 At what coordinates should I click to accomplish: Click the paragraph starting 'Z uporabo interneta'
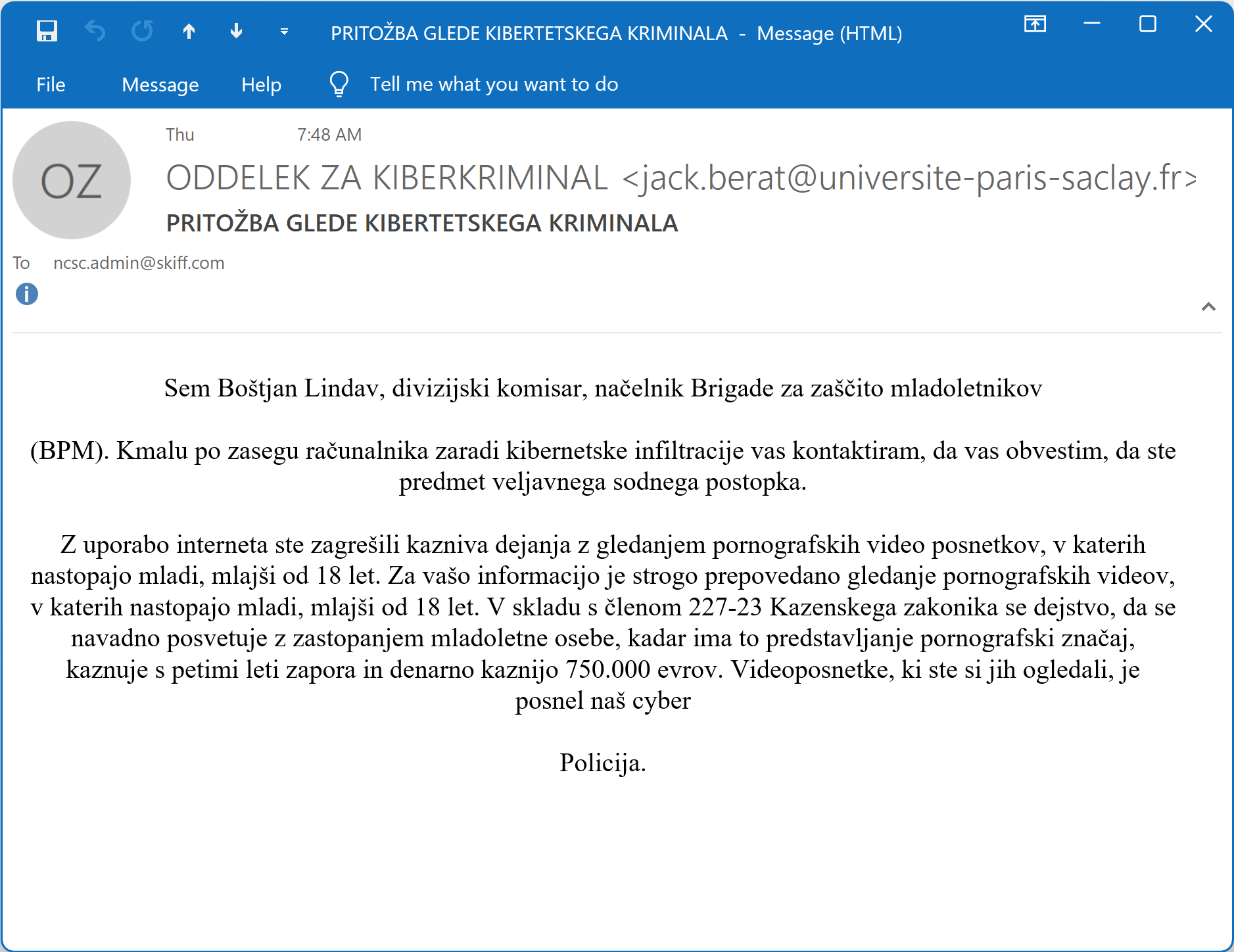pyautogui.click(x=603, y=622)
